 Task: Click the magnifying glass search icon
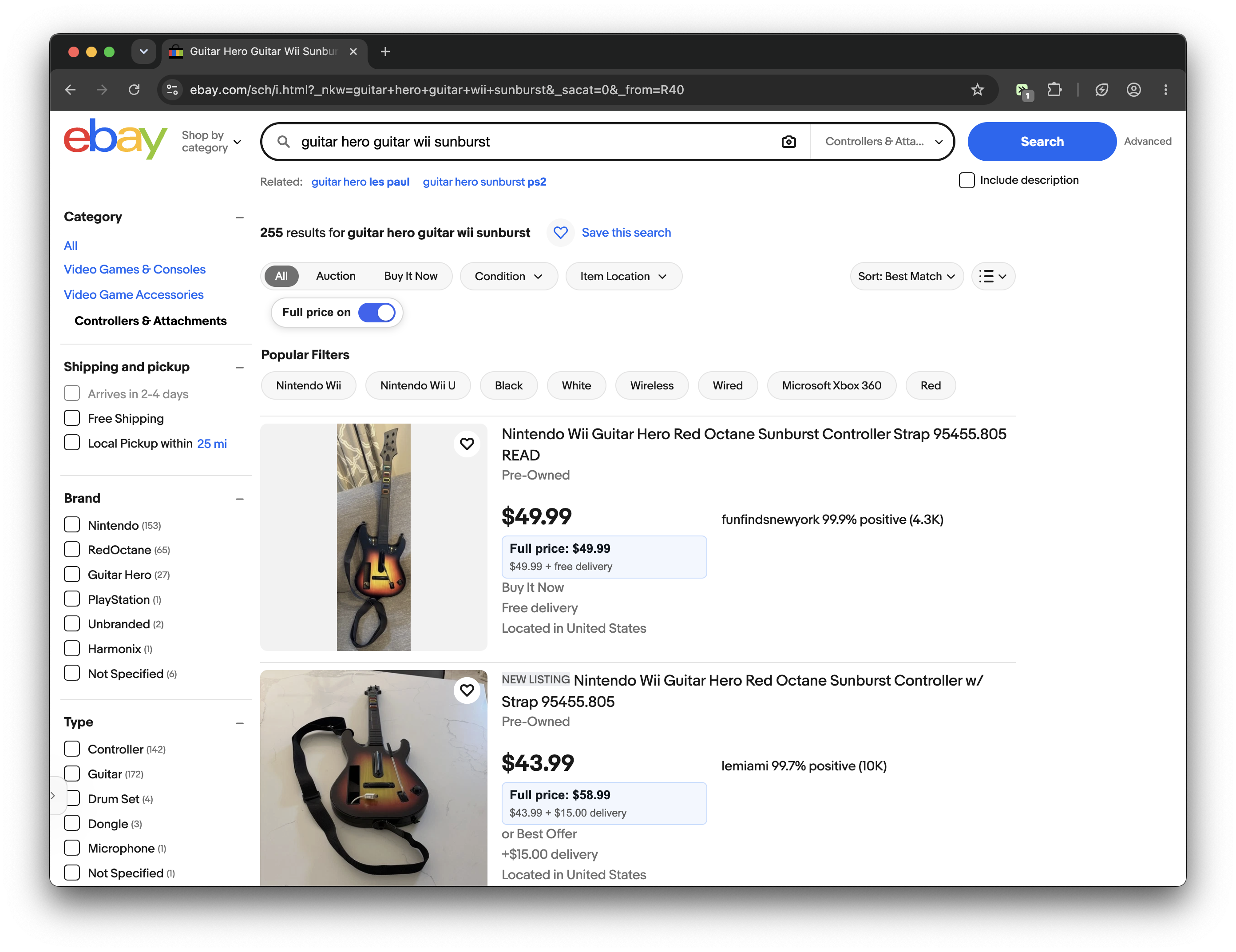284,142
